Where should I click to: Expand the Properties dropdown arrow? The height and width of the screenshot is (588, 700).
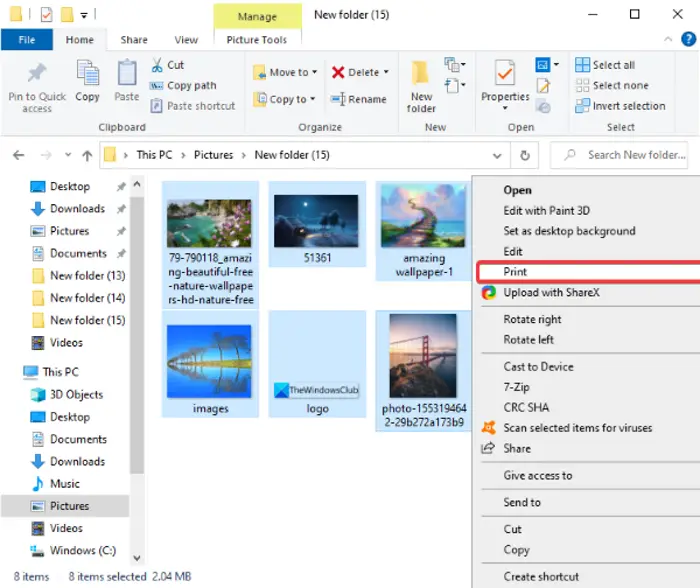tap(505, 108)
